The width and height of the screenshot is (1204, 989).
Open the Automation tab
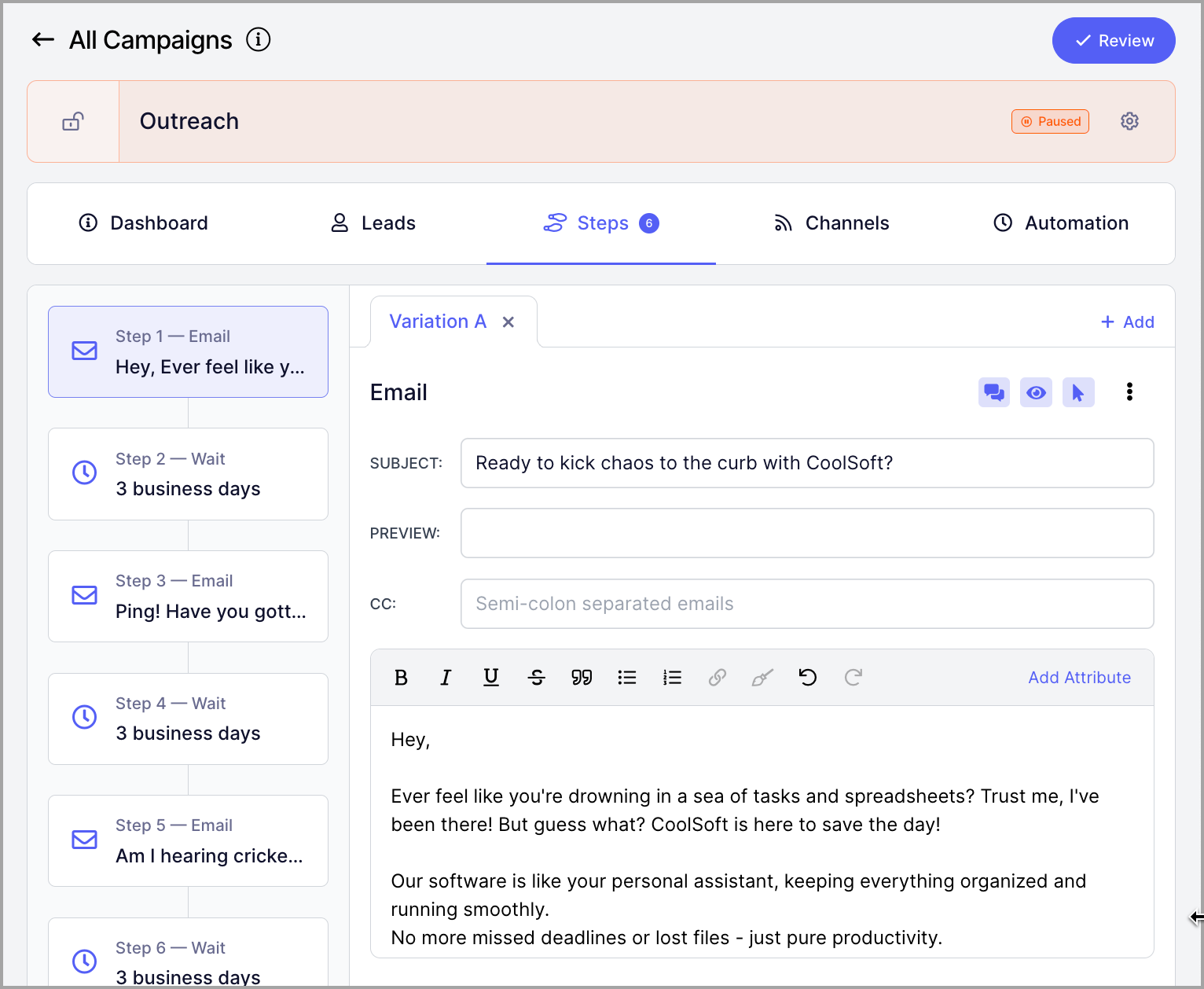pos(1061,223)
